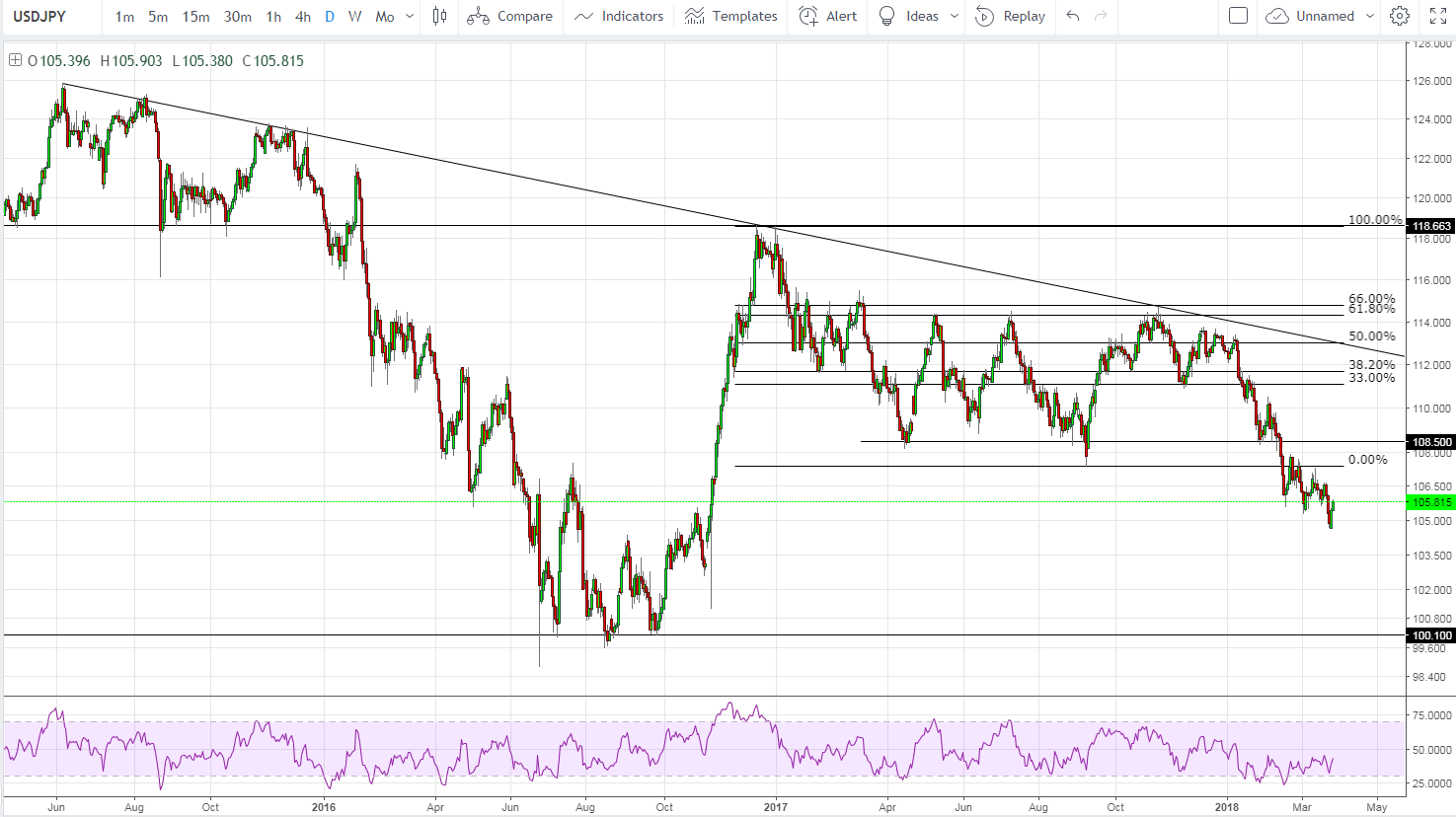Viewport: 1456px width, 817px height.
Task: Open the Indicators menu
Action: (x=619, y=17)
